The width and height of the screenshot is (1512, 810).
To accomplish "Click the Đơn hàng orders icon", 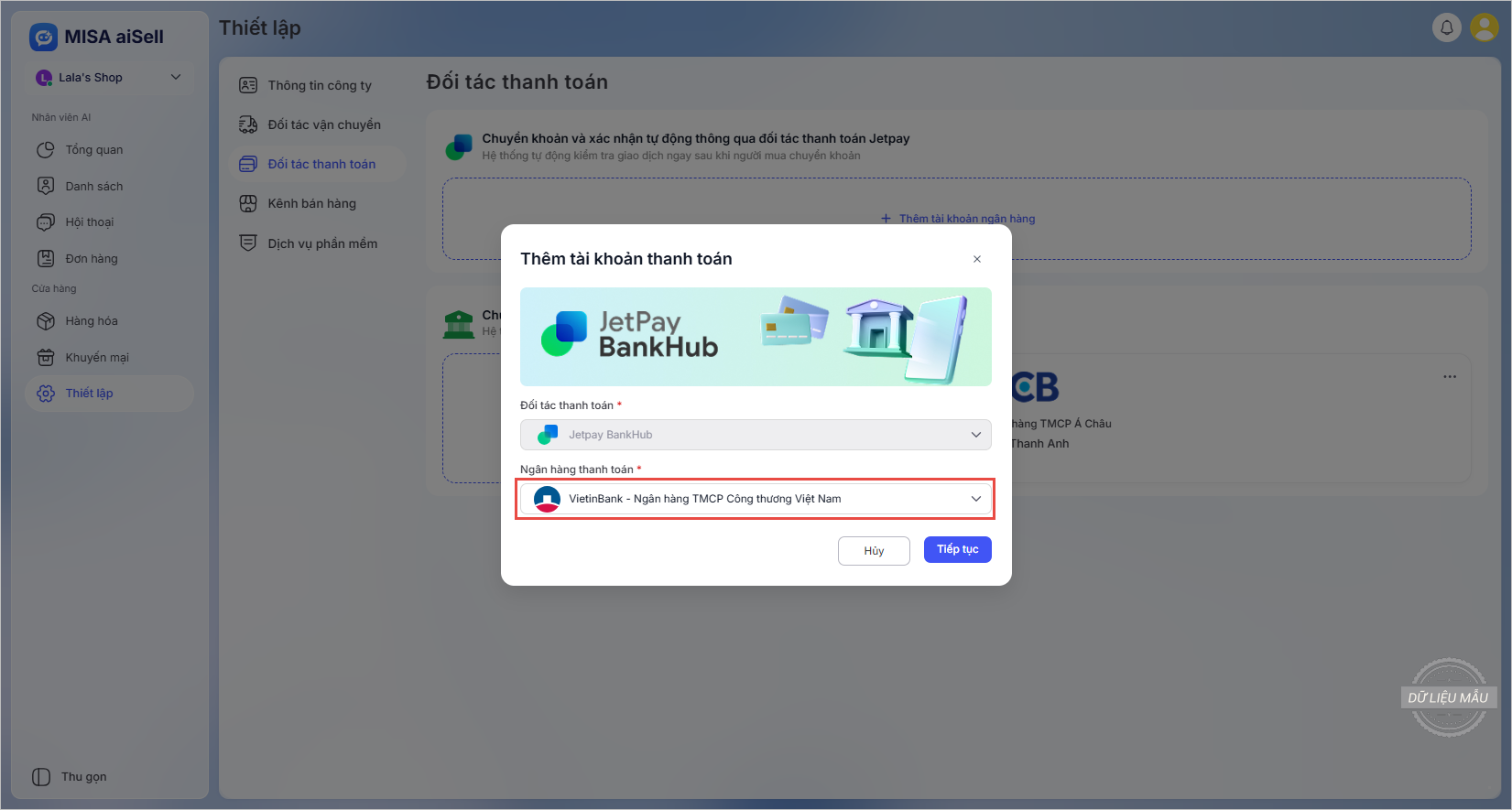I will point(46,258).
